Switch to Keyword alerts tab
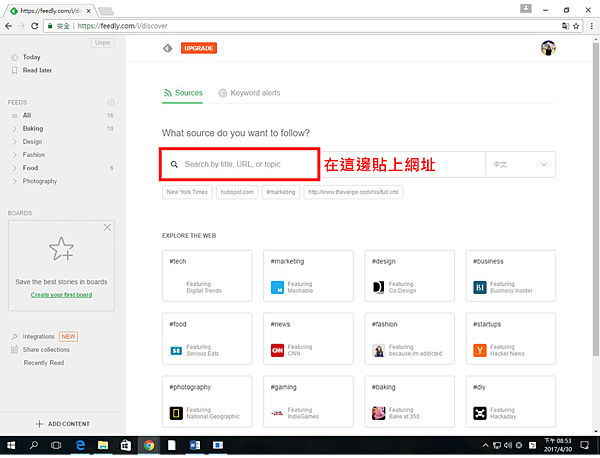Viewport: 600px width, 458px height. pyautogui.click(x=249, y=93)
